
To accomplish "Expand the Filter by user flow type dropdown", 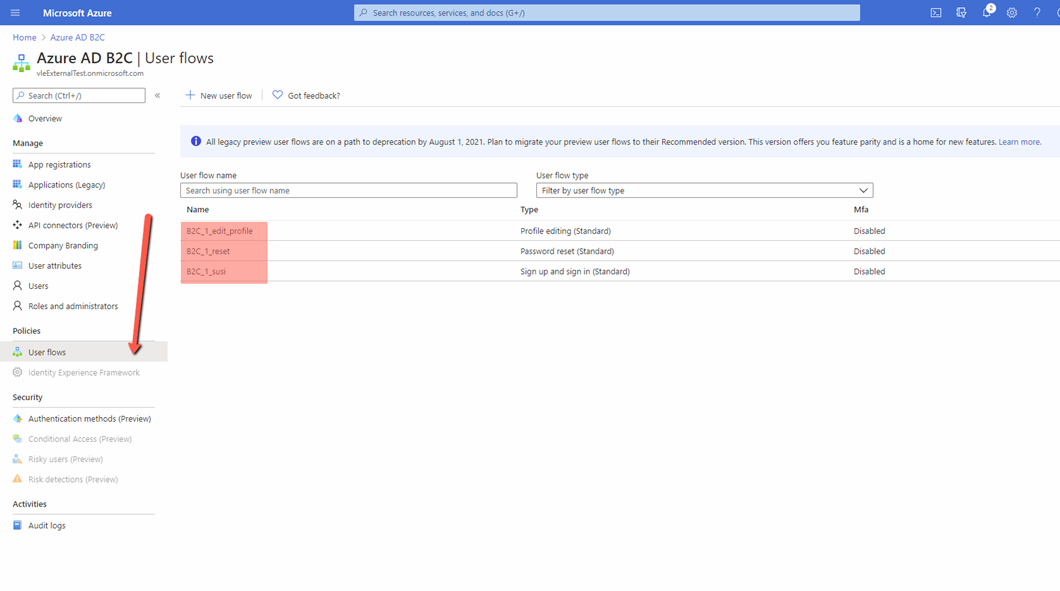I will pyautogui.click(x=704, y=190).
